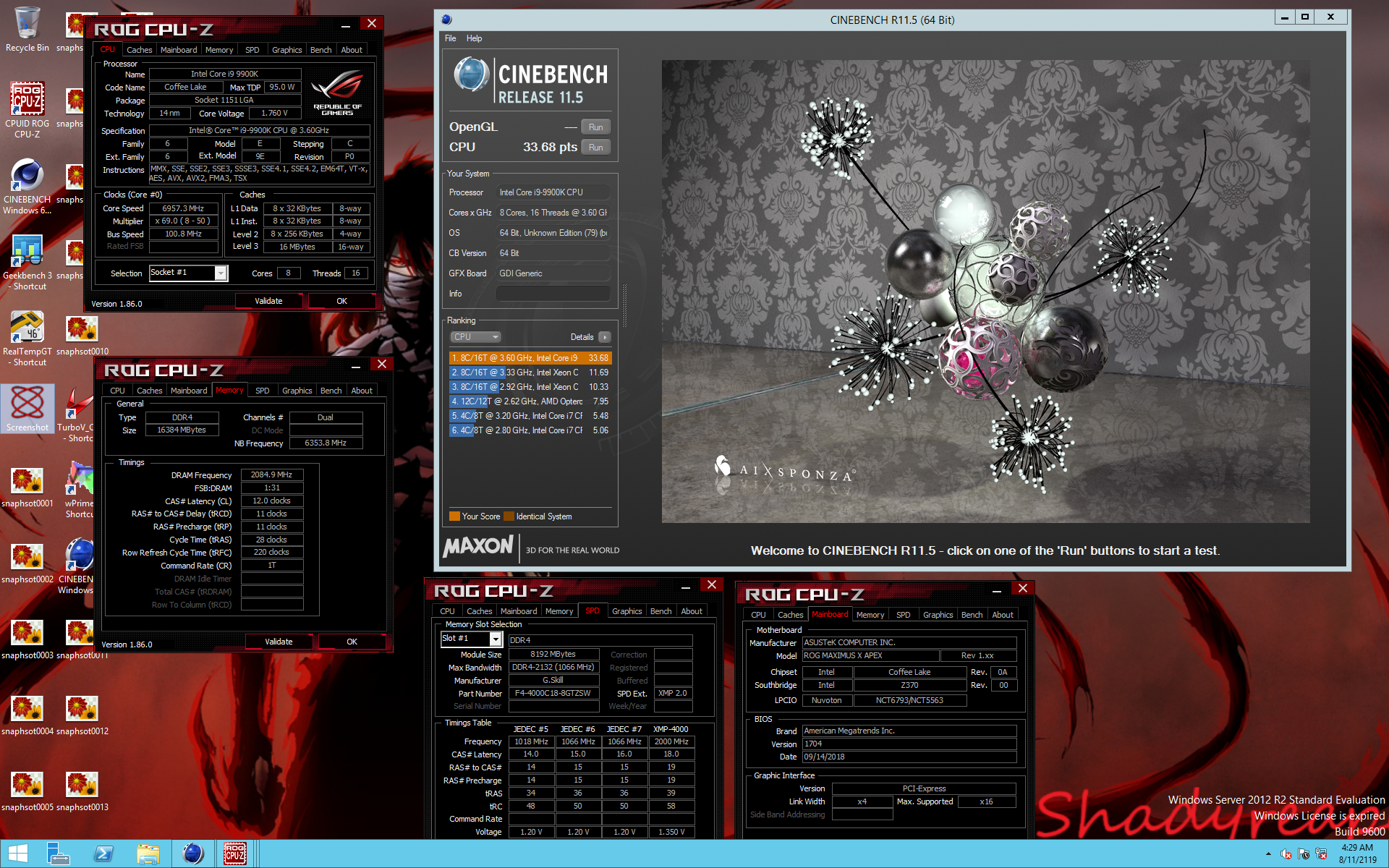1389x868 pixels.
Task: Open the taskbar clock and date
Action: click(x=1357, y=854)
